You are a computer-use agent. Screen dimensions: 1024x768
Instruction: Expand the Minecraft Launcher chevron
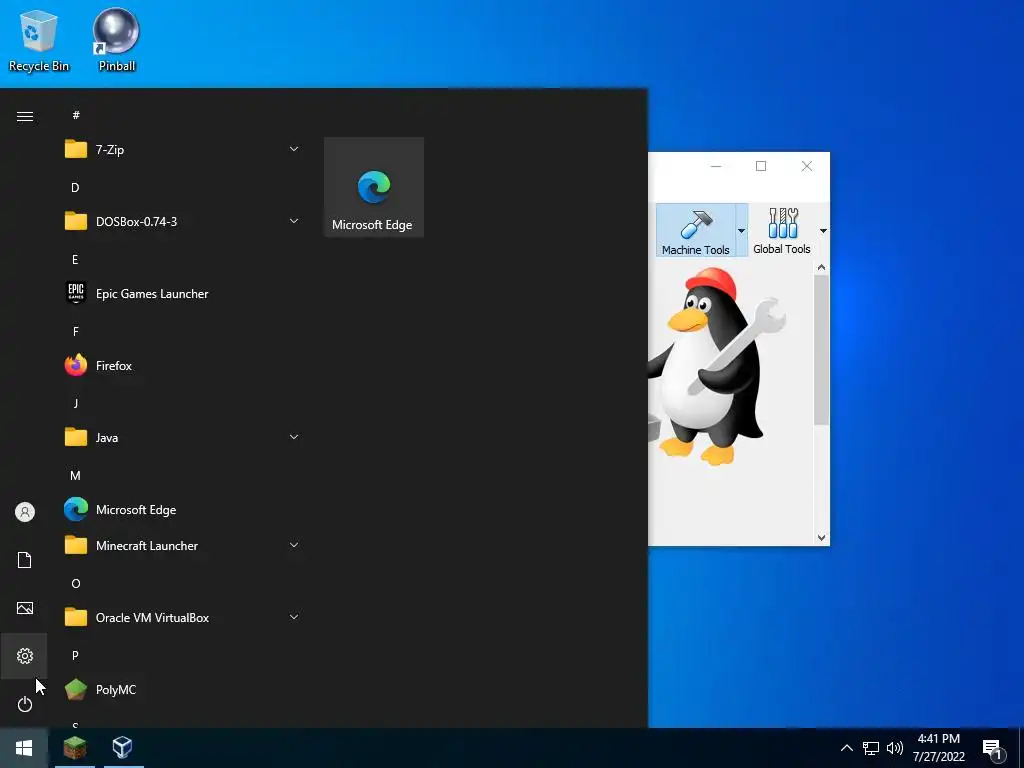pyautogui.click(x=294, y=545)
